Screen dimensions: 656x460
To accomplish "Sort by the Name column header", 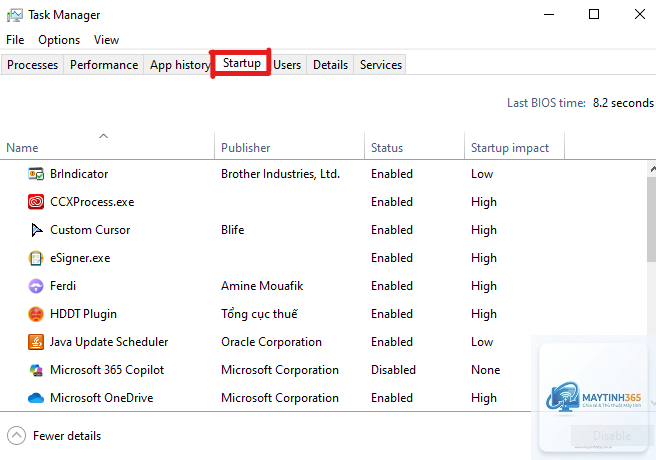I will [107, 146].
